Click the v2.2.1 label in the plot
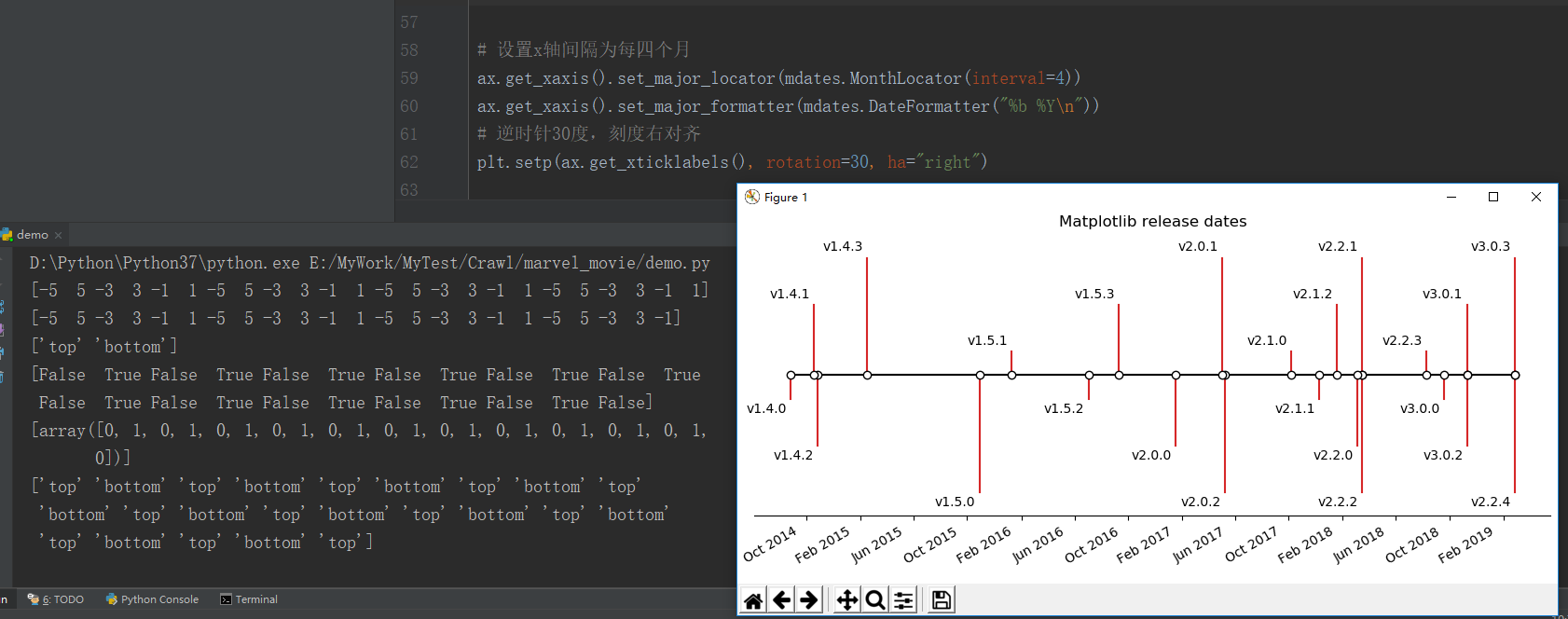The width and height of the screenshot is (1568, 619). click(1338, 246)
